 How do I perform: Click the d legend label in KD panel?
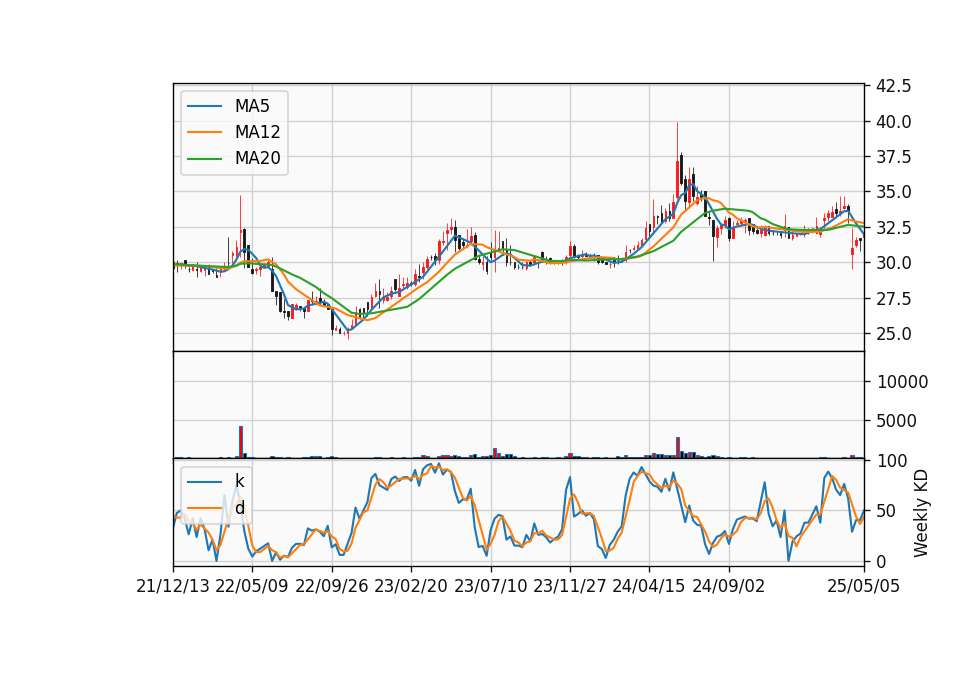[x=239, y=508]
